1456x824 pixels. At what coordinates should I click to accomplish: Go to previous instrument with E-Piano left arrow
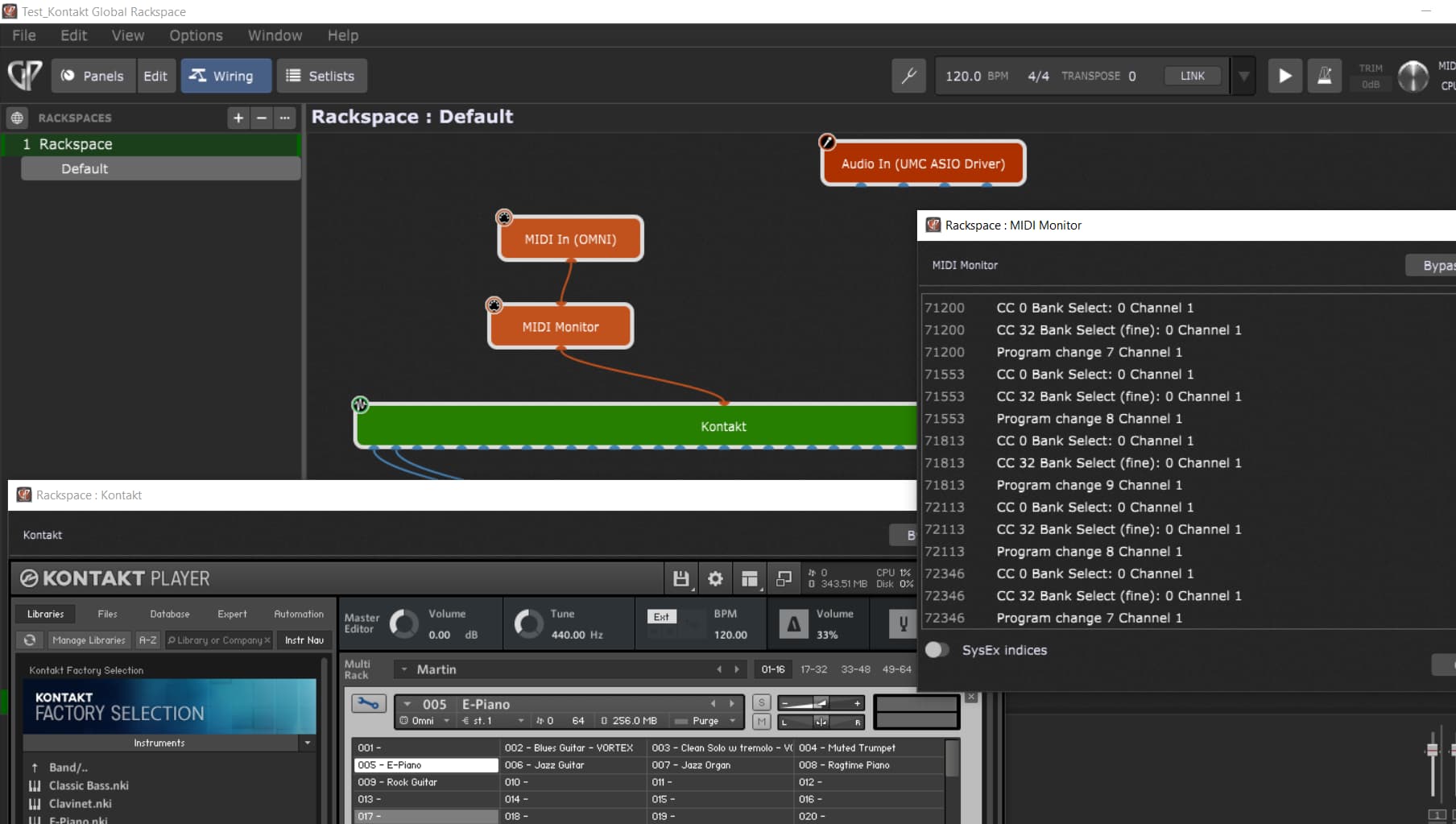click(713, 704)
